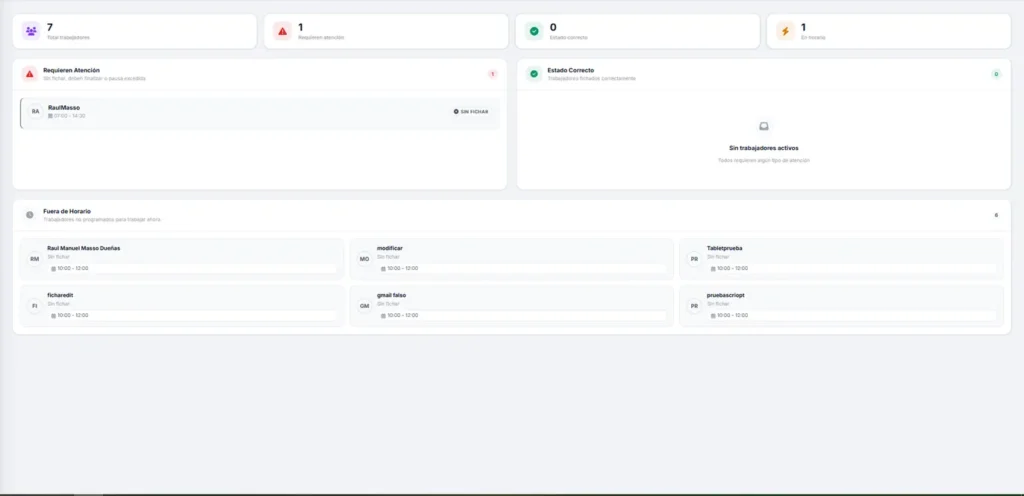1024x496 pixels.
Task: Click the red count badge in Requieren Atención header
Action: click(492, 74)
